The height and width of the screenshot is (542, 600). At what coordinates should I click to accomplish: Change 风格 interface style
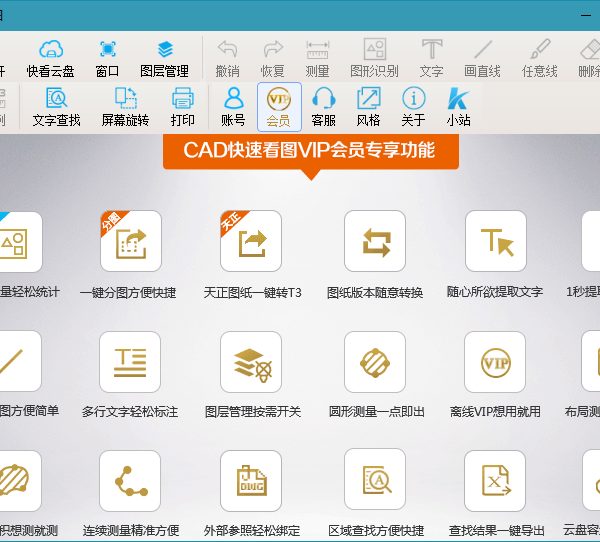pos(368,106)
